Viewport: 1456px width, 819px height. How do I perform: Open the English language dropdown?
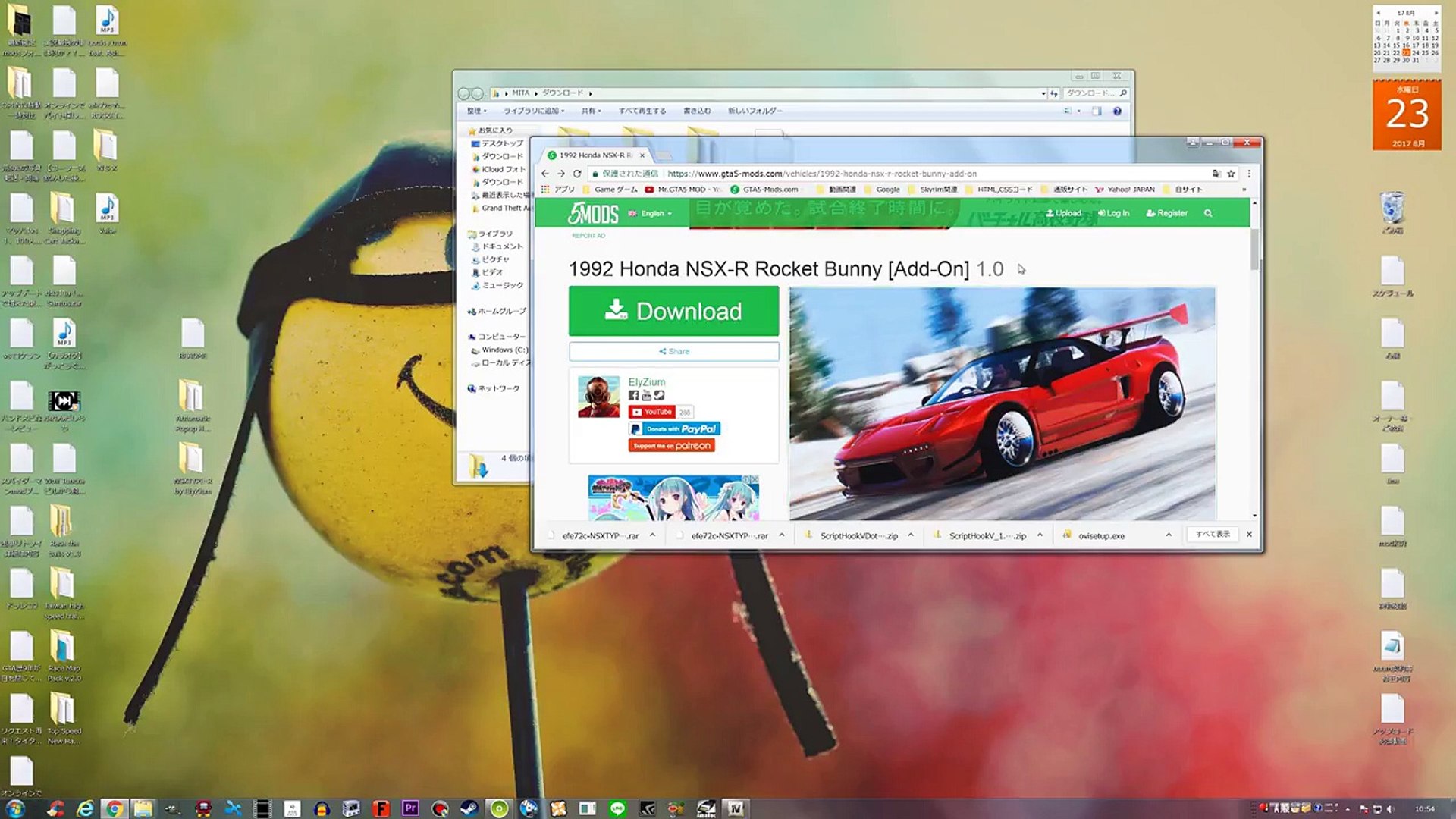click(651, 214)
